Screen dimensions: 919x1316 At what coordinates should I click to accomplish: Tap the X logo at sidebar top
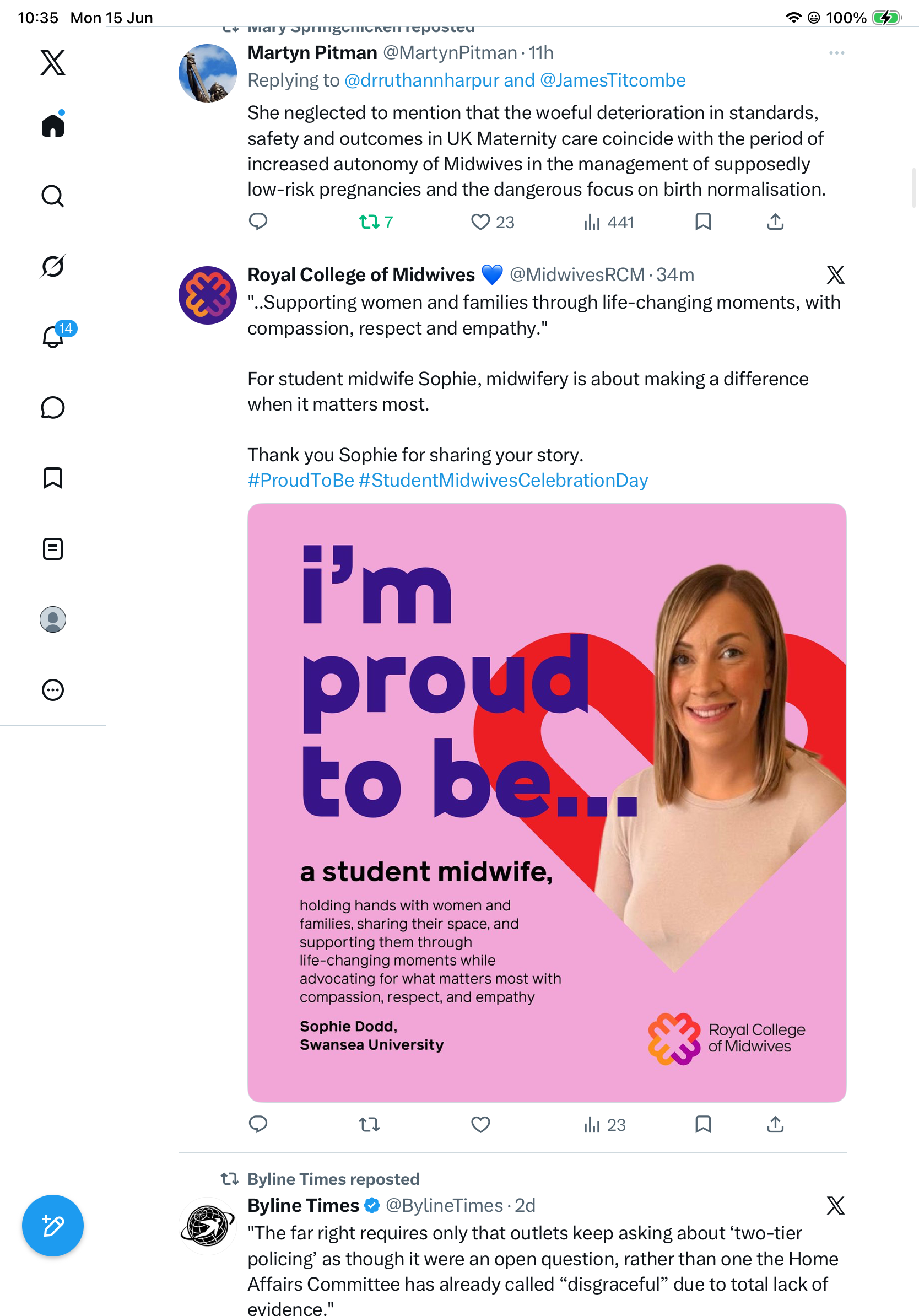[x=53, y=62]
